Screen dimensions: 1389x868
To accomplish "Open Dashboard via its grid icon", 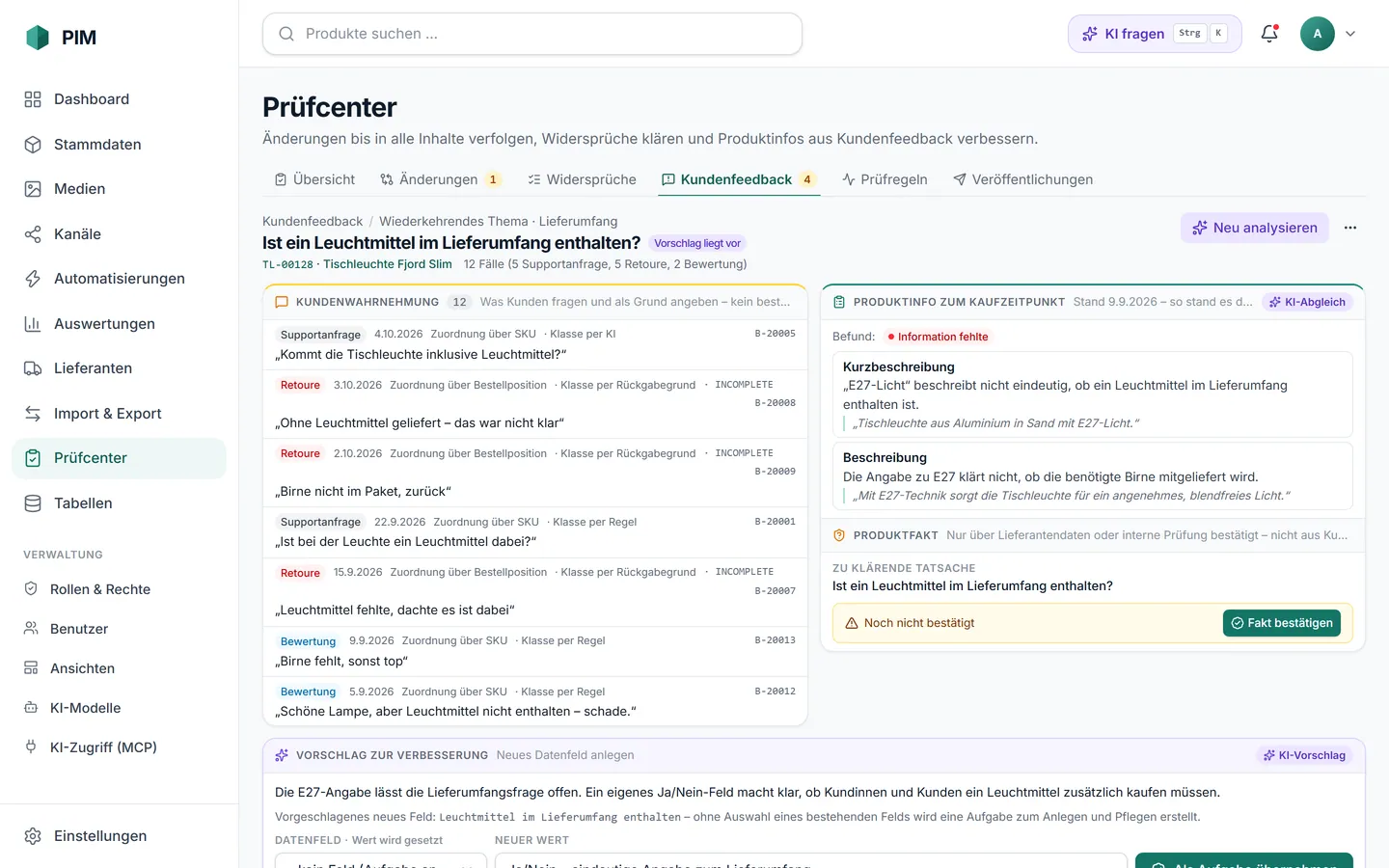I will (33, 99).
